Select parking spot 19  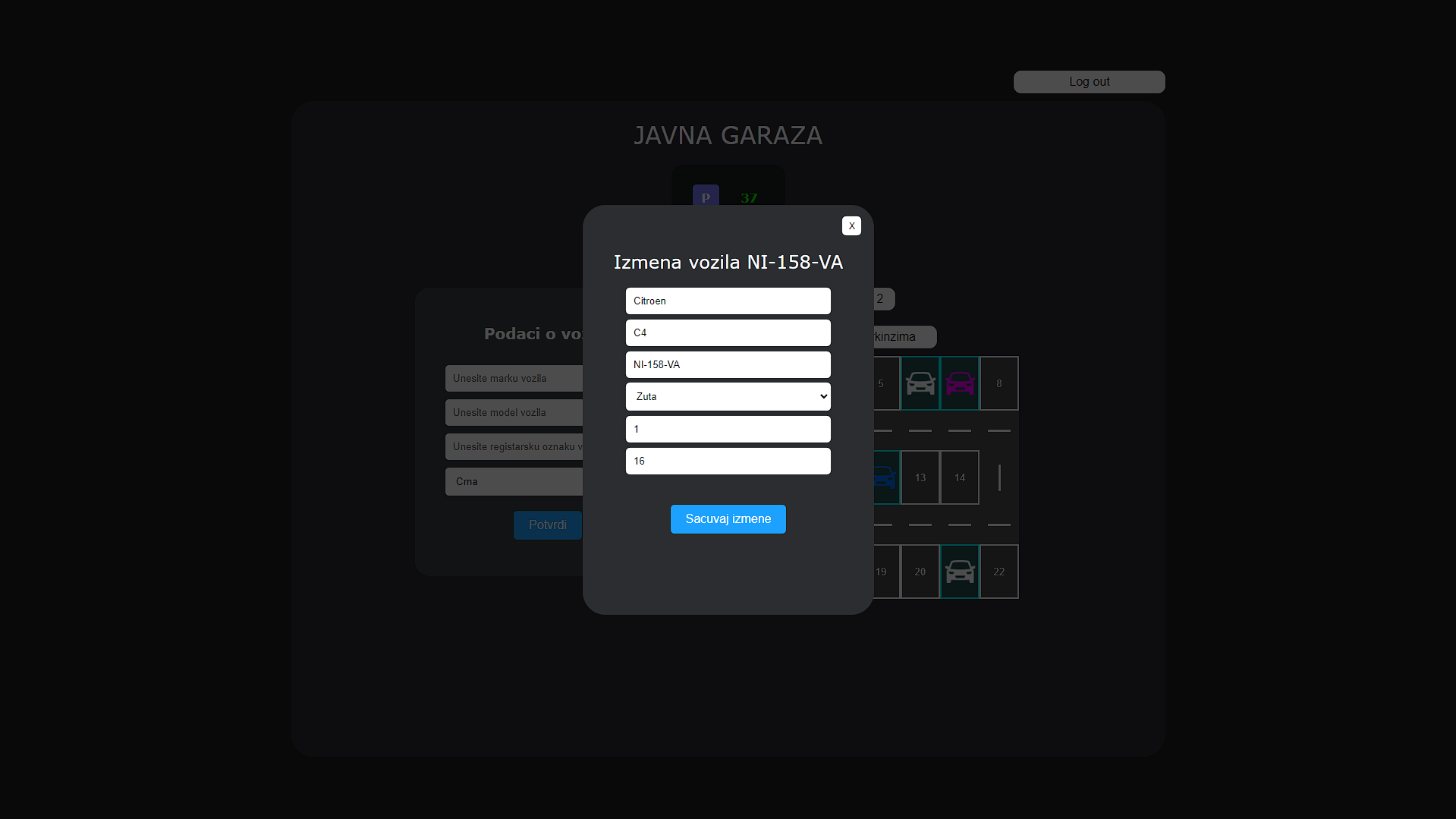[x=886, y=572]
